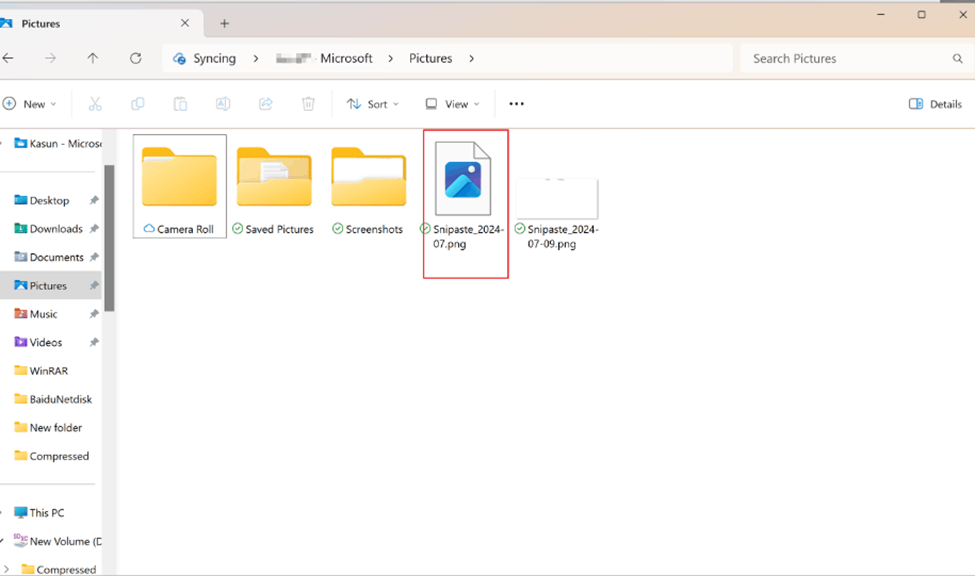Select the Pictures window tab
The image size is (975, 576).
point(99,24)
